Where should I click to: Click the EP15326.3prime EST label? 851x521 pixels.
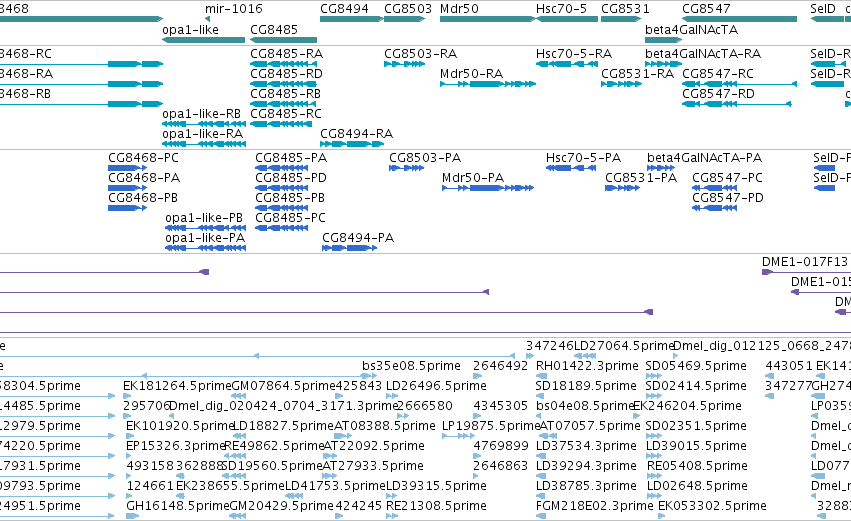176,446
